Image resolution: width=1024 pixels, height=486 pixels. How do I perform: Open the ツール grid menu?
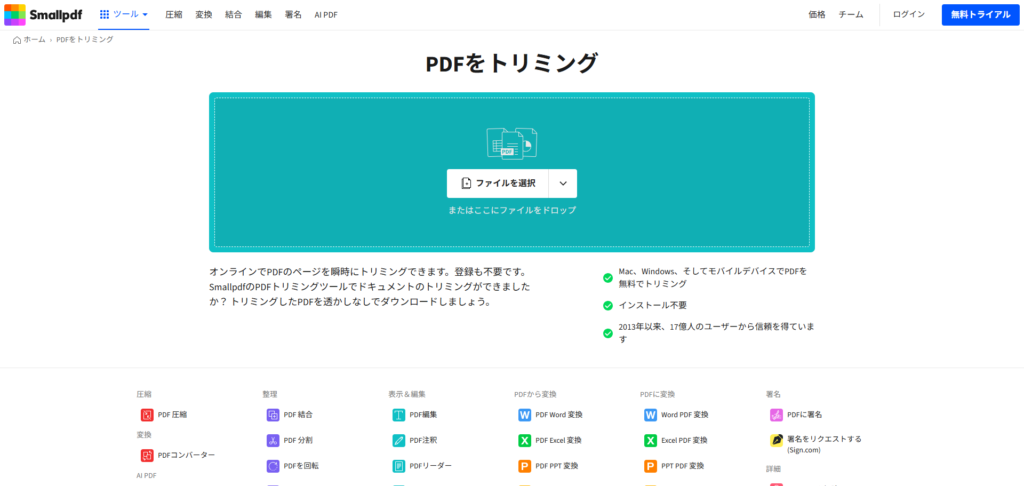pyautogui.click(x=124, y=14)
